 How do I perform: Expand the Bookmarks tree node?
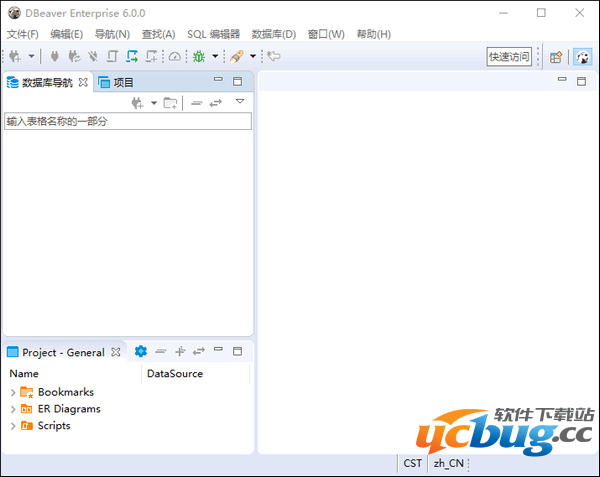13,392
